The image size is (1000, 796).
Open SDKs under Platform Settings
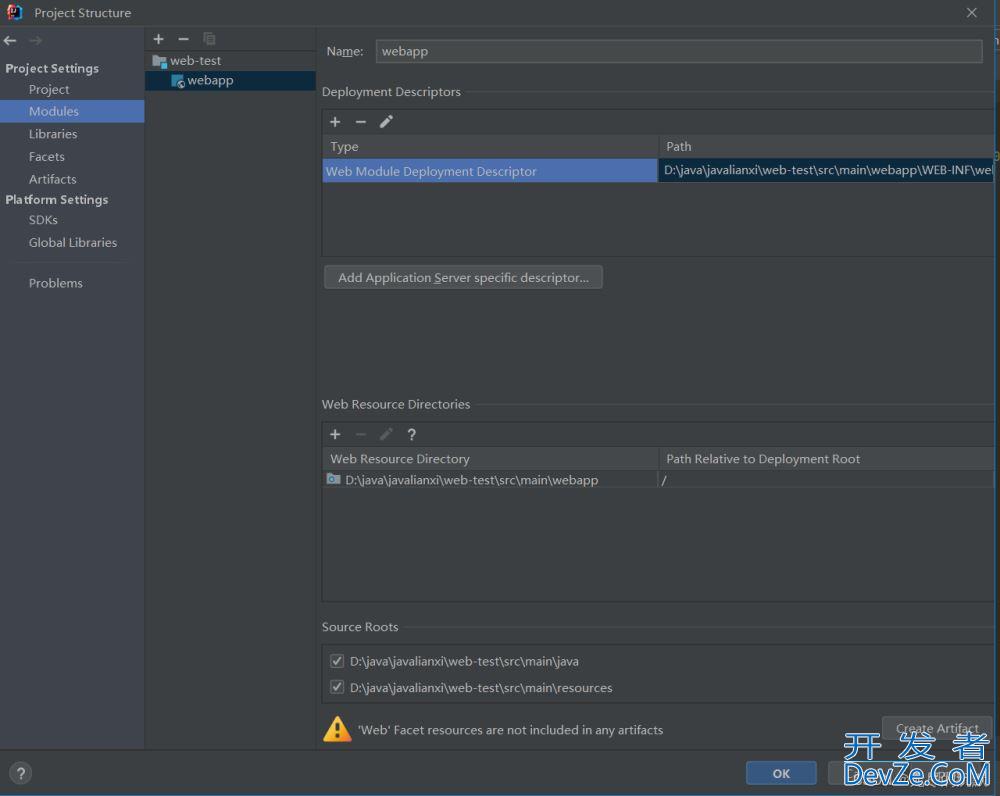tap(43, 219)
